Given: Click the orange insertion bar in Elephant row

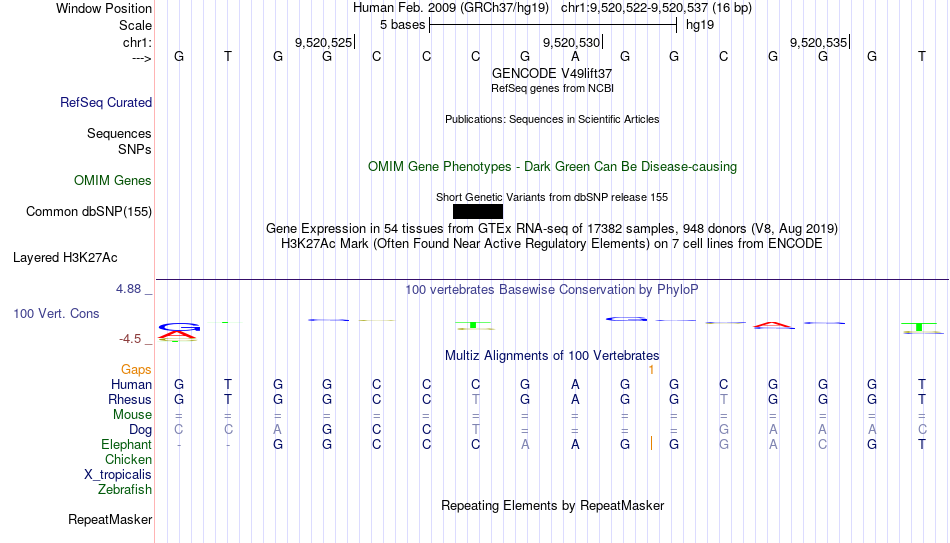Looking at the screenshot, I should click(651, 444).
